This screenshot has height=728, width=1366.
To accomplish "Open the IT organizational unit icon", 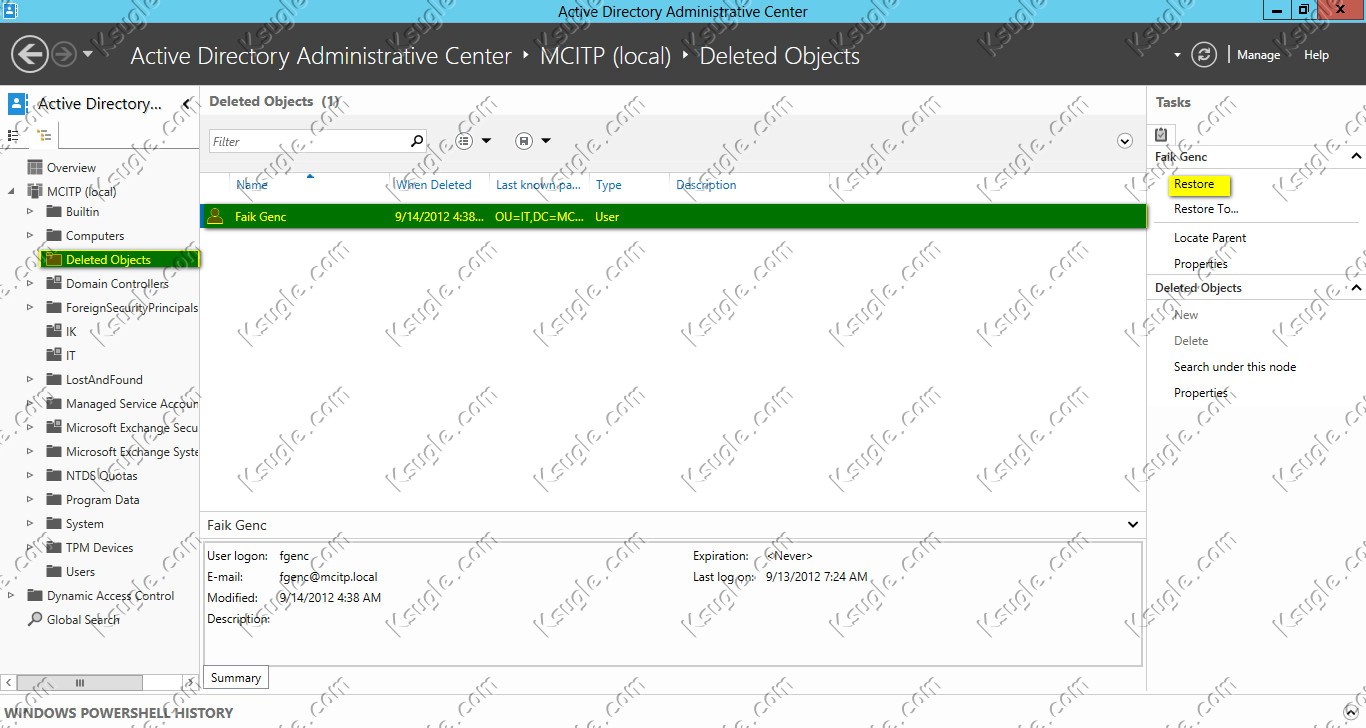I will pos(54,355).
